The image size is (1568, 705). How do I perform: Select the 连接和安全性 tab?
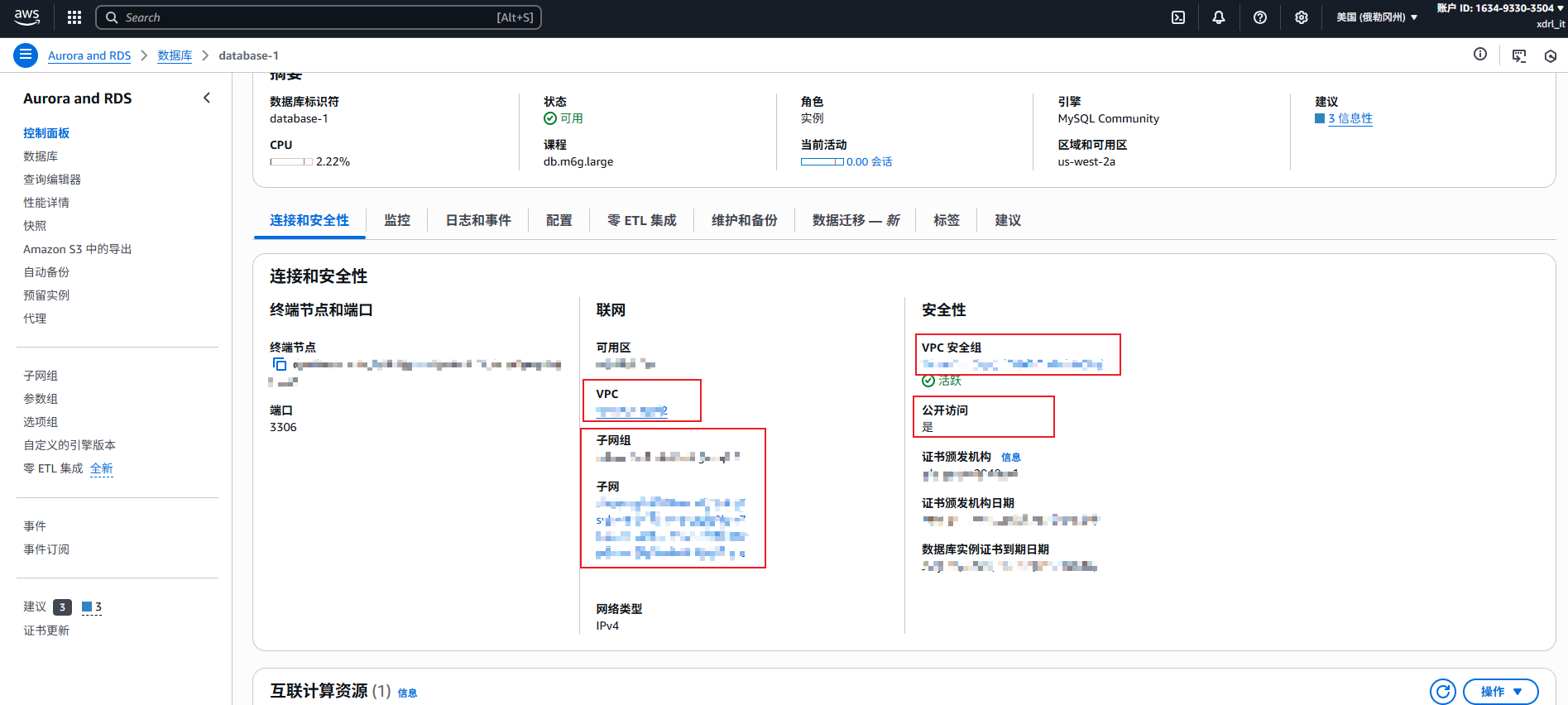coord(309,220)
